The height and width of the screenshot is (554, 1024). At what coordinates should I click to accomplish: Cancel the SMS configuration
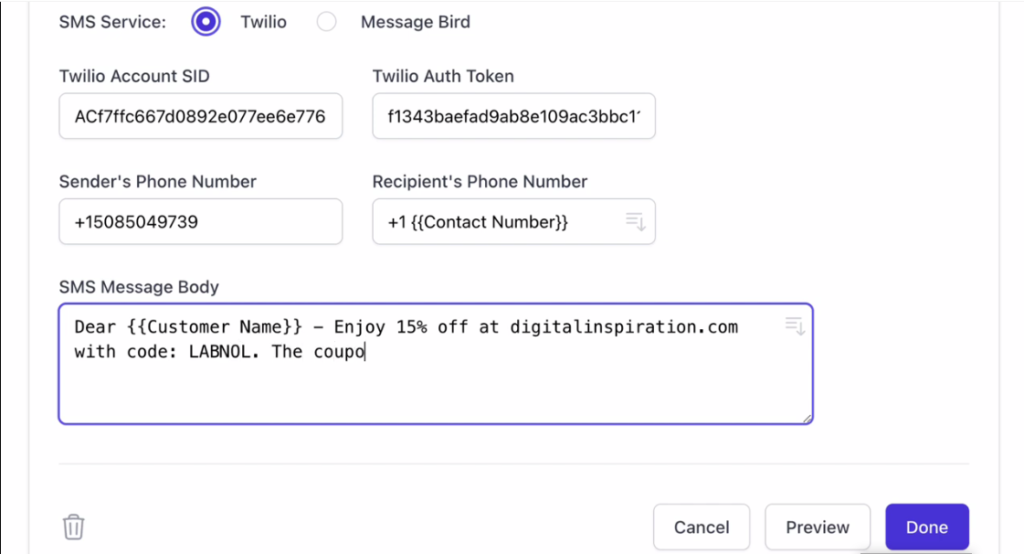click(701, 527)
